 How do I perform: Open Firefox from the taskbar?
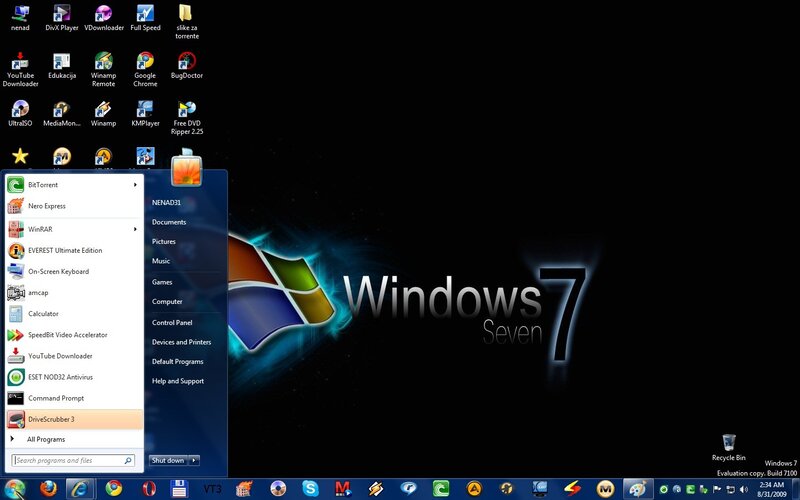coord(48,489)
